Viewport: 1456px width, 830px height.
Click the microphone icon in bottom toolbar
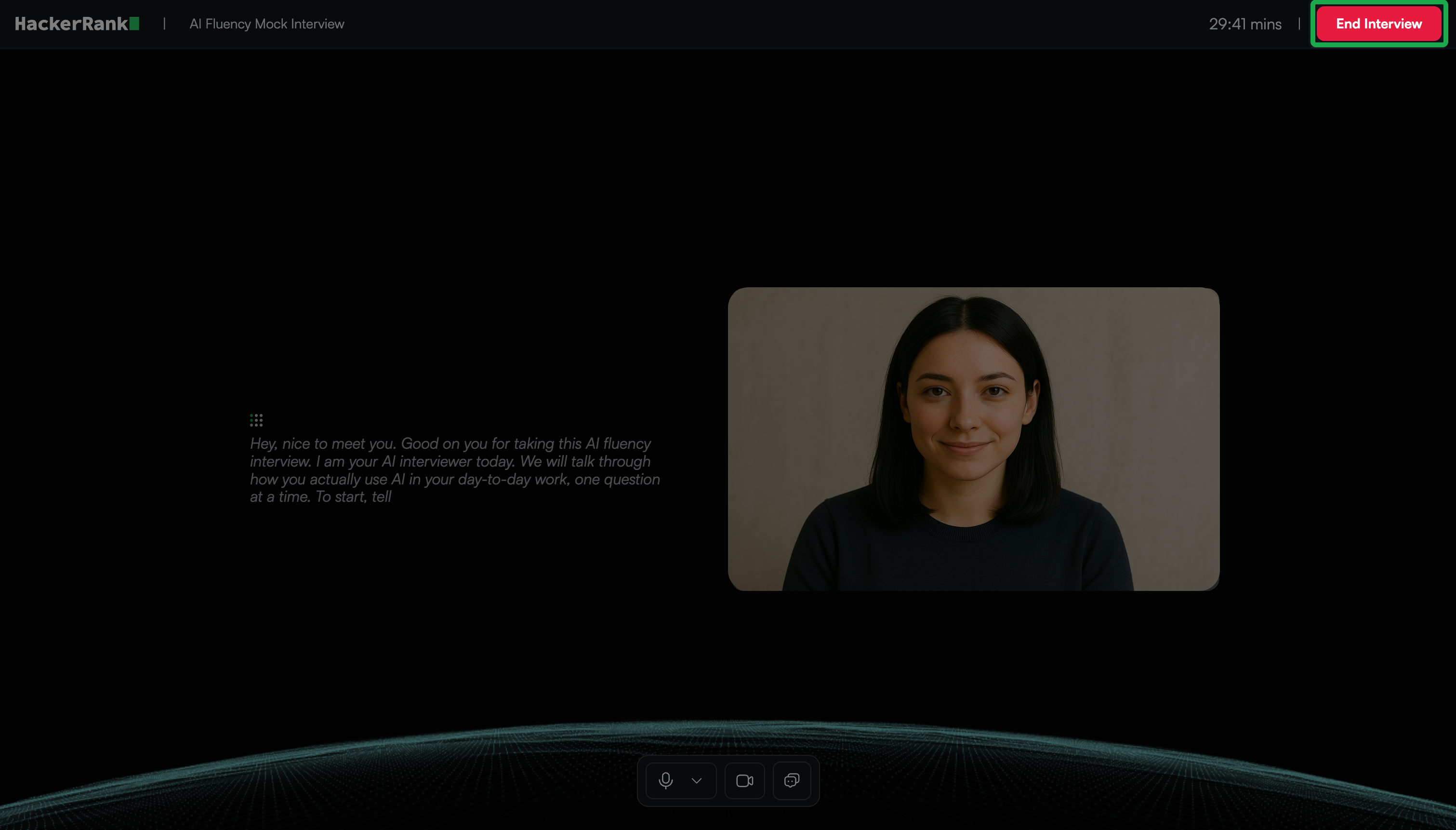click(665, 780)
